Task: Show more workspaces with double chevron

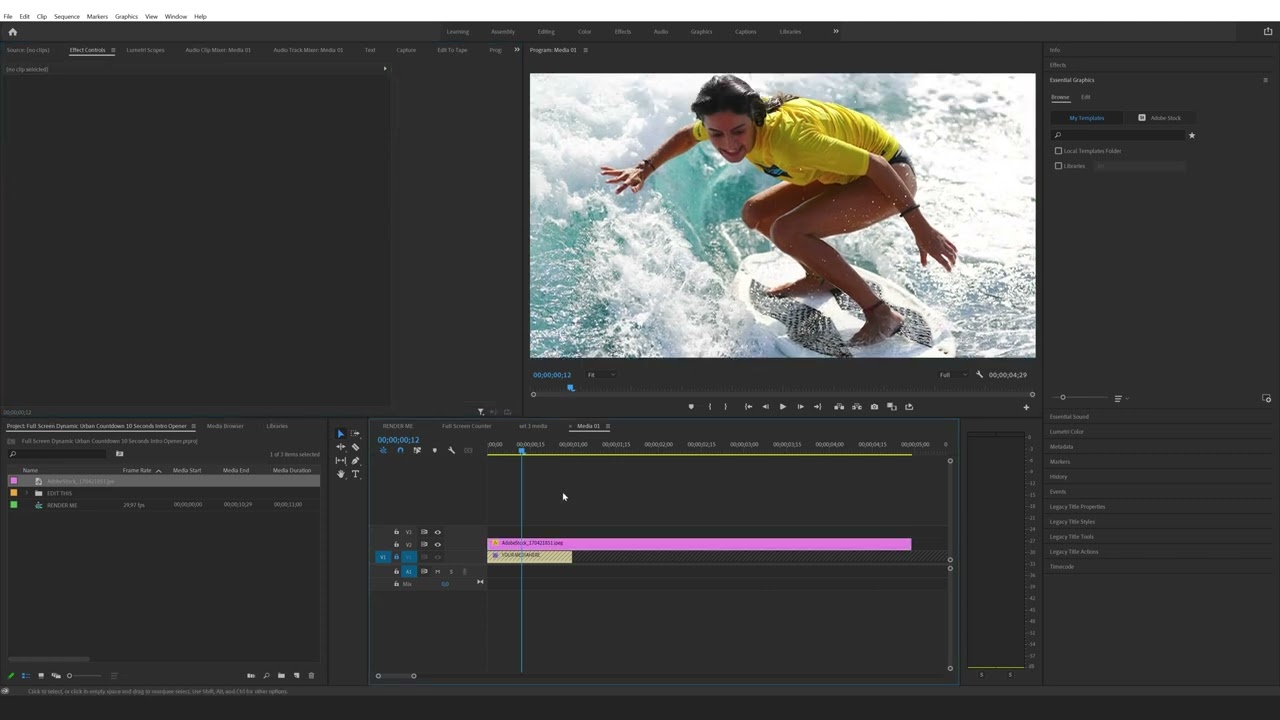Action: coord(836,31)
